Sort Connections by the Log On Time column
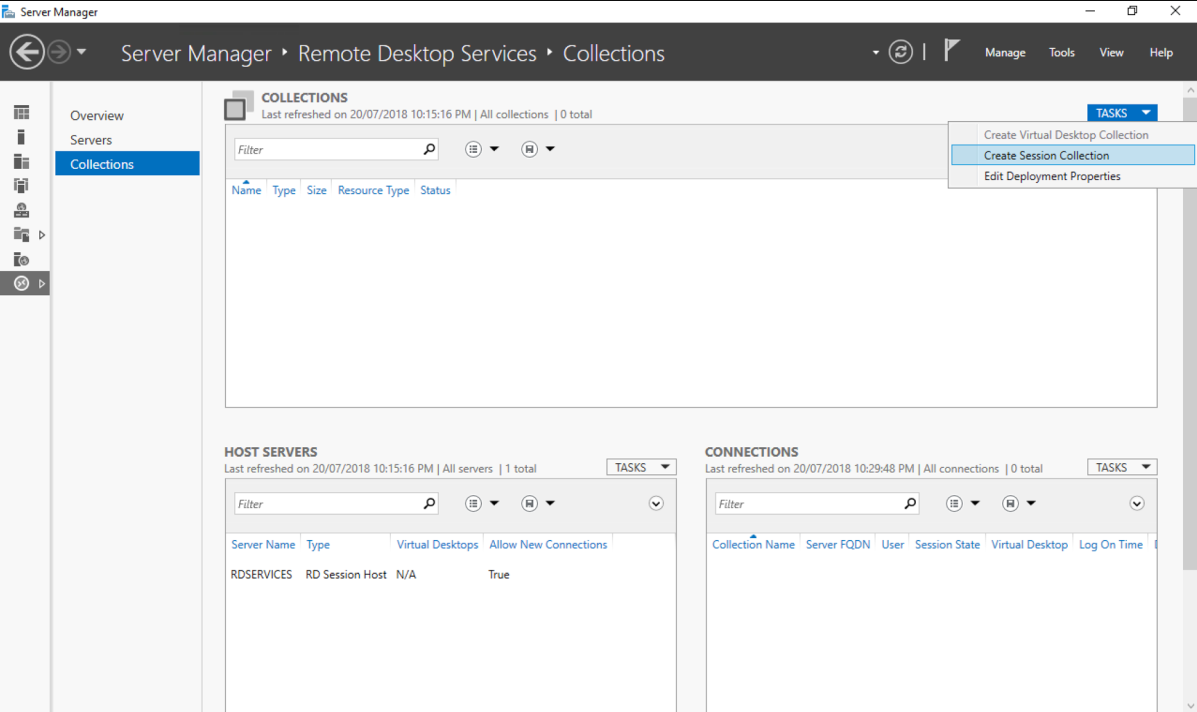Image resolution: width=1197 pixels, height=712 pixels. (x=1111, y=544)
